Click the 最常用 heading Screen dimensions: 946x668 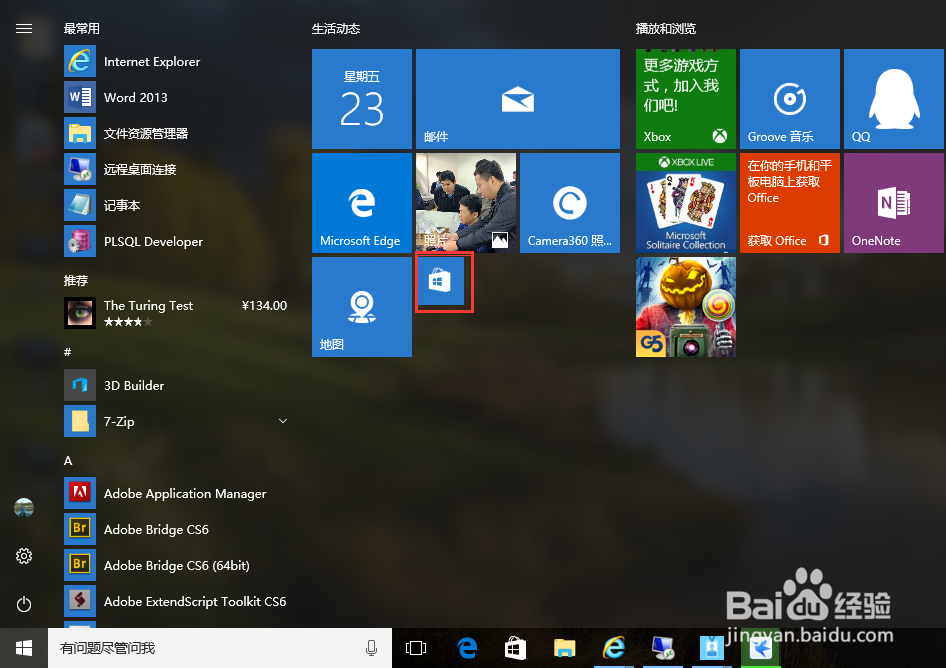click(81, 28)
